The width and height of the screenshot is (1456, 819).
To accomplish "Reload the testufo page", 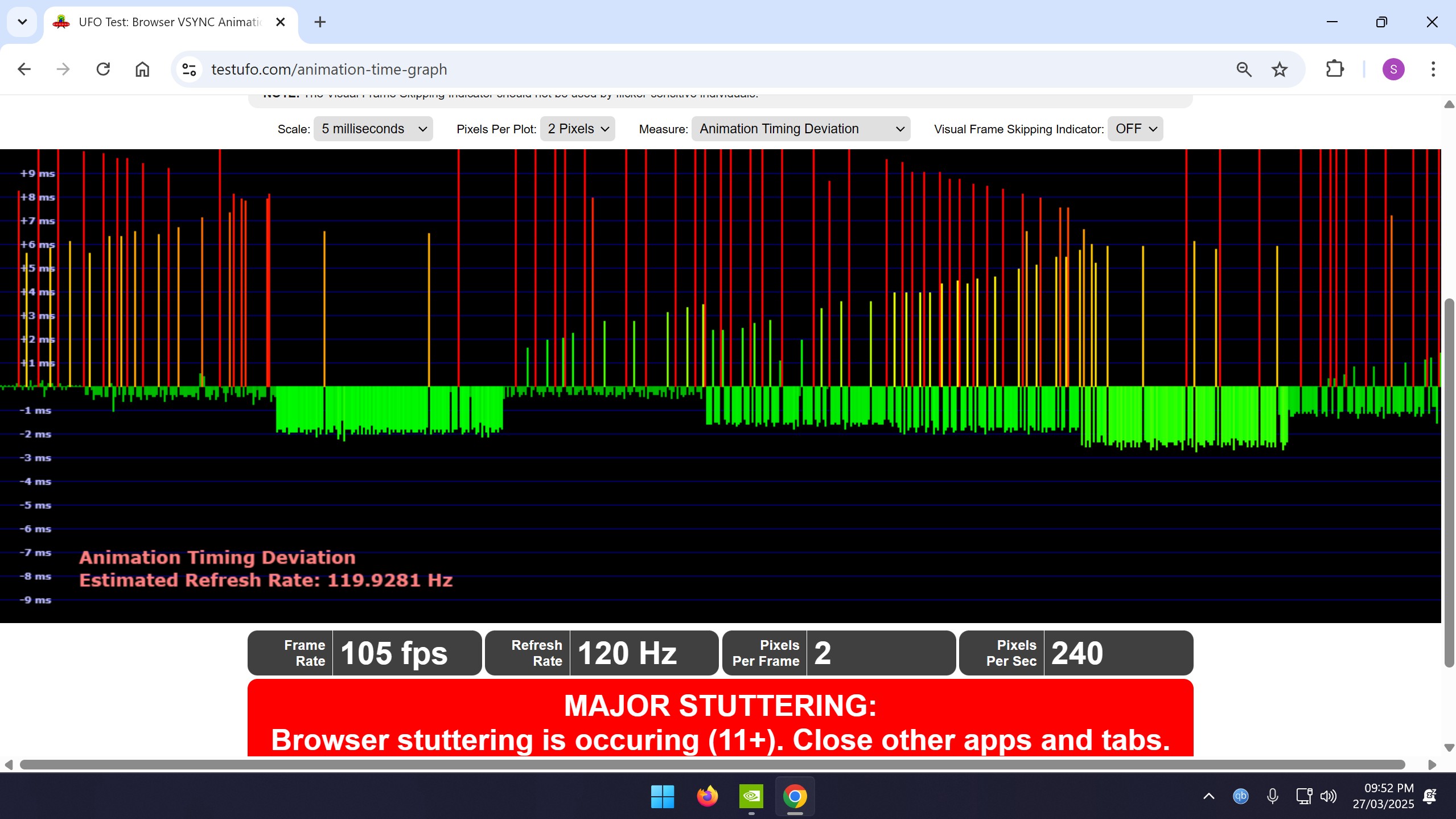I will (103, 69).
